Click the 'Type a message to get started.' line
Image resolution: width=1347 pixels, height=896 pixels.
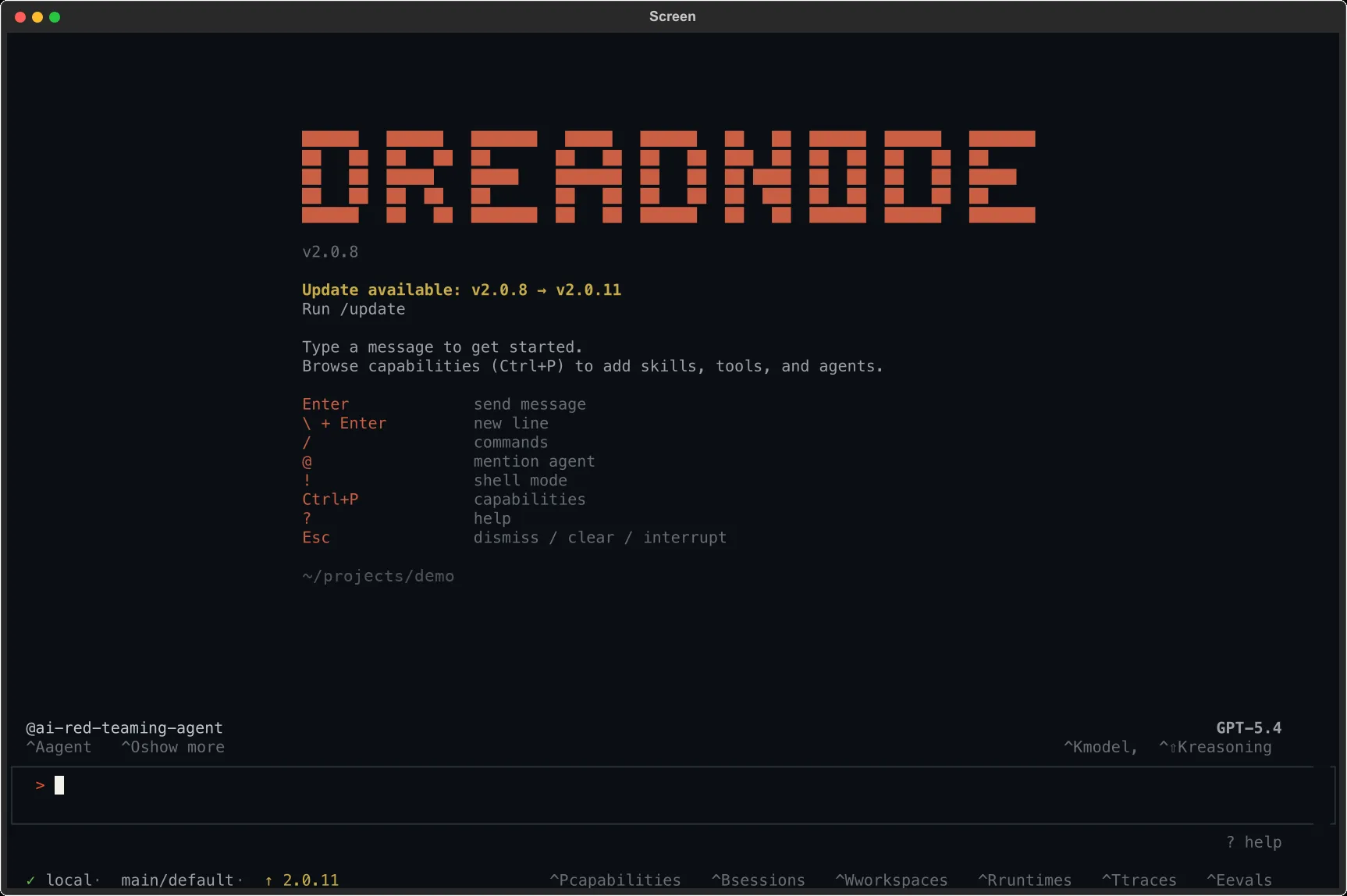pyautogui.click(x=442, y=347)
